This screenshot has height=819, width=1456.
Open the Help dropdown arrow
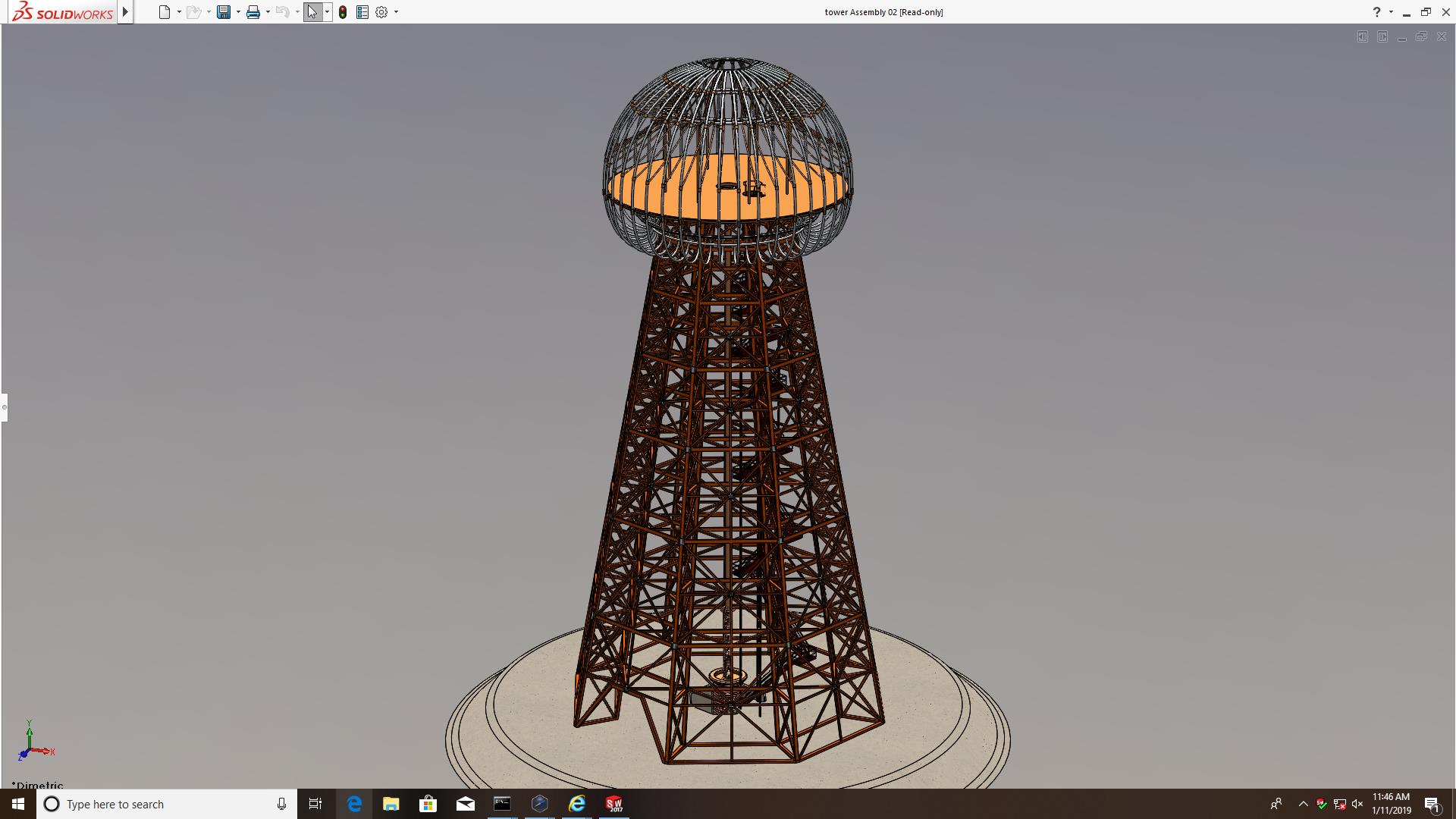pyautogui.click(x=1391, y=12)
